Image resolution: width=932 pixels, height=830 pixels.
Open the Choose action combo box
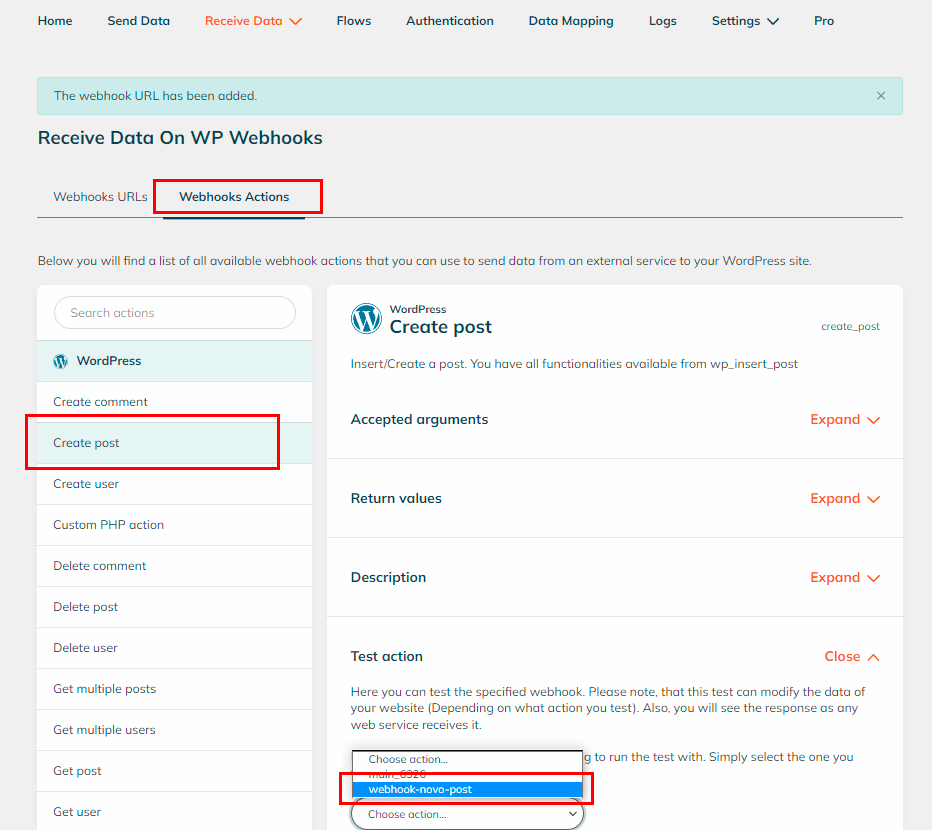point(467,815)
